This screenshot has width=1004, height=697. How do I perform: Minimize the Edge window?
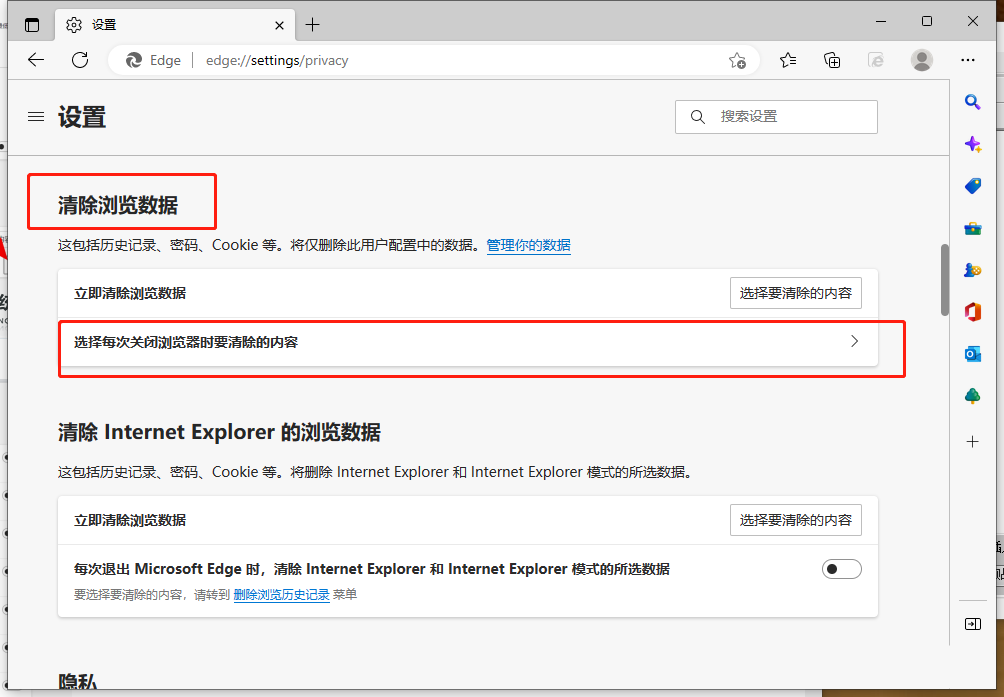click(881, 21)
